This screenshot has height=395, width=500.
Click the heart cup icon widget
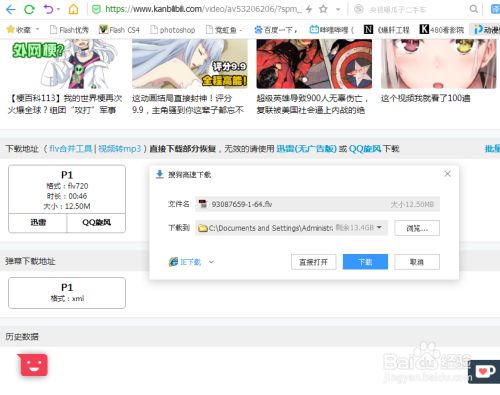click(485, 371)
